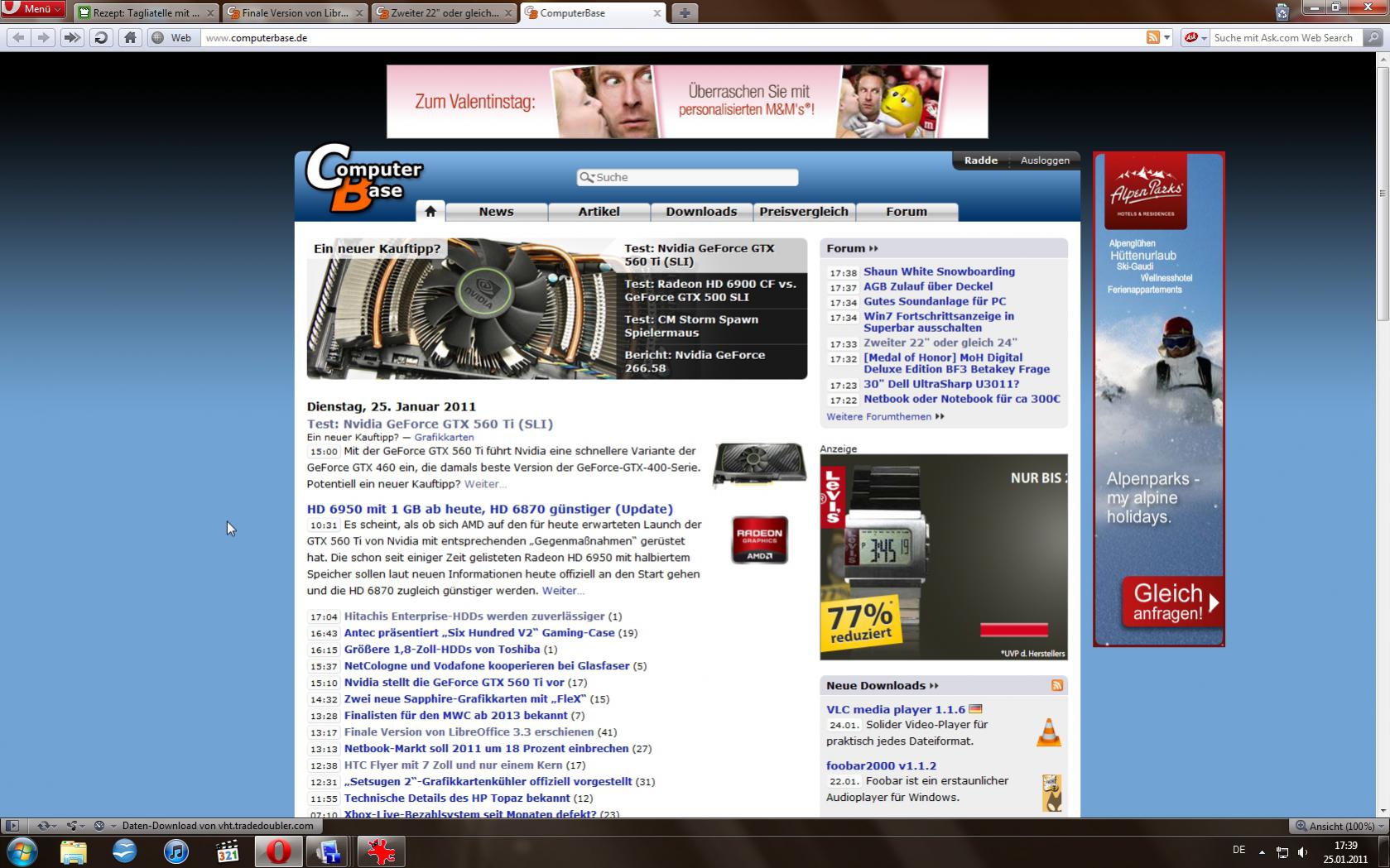
Task: Switch to the Finale Version von Libr... tab
Action: tap(295, 12)
